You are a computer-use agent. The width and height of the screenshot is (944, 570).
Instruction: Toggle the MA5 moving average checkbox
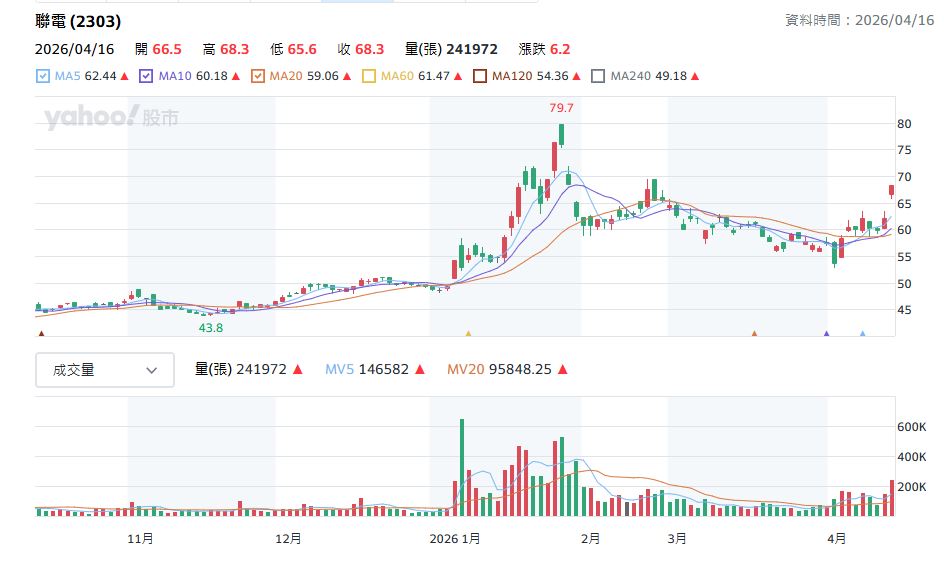(43, 75)
